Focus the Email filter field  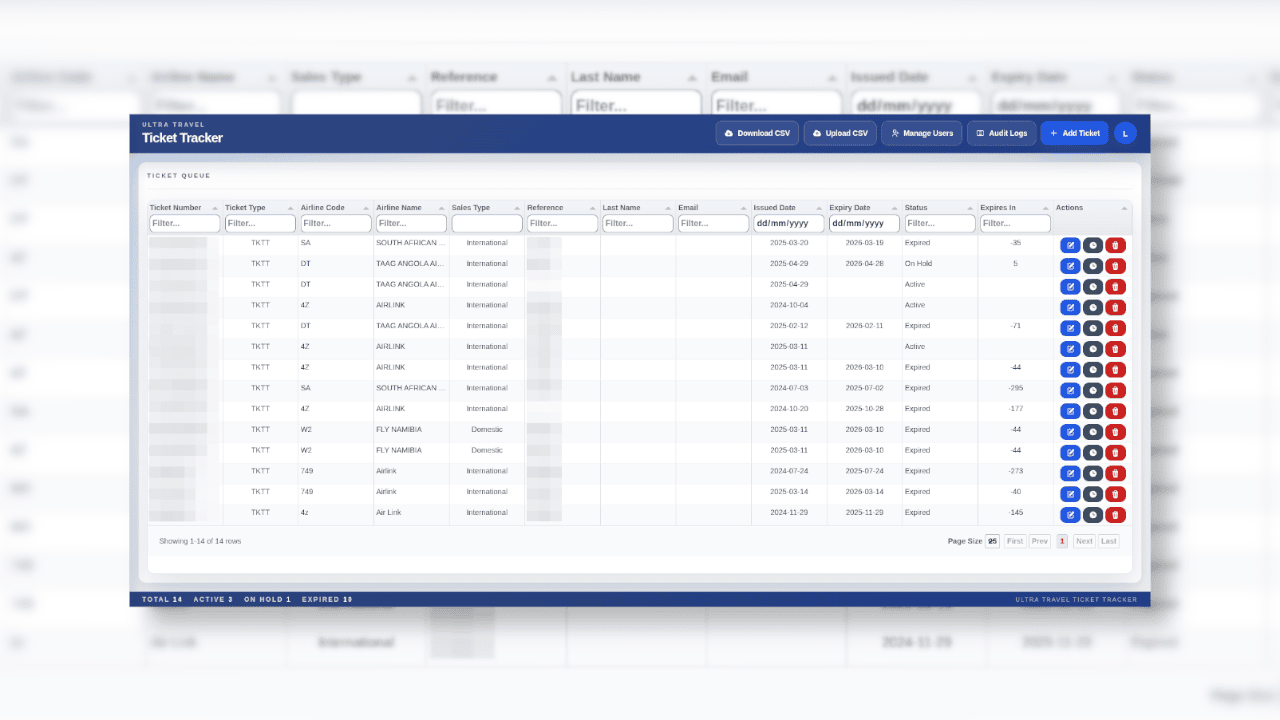(714, 224)
